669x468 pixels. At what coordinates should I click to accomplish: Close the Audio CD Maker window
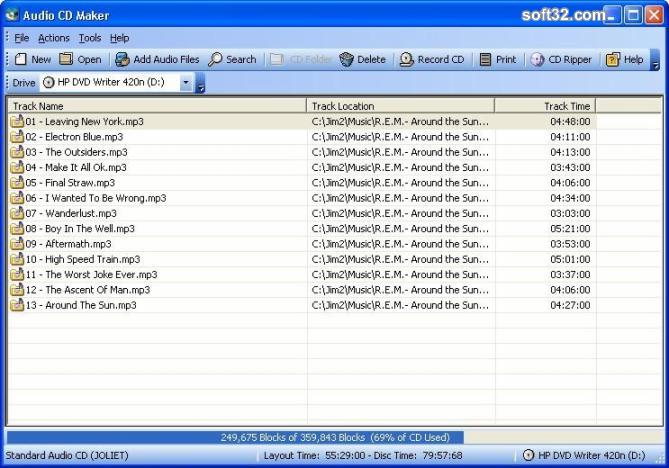[x=654, y=15]
